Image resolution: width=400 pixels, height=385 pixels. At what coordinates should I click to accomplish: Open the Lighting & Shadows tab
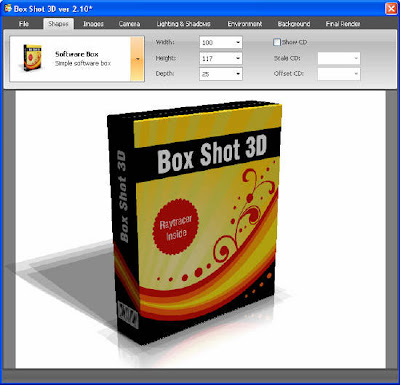point(183,24)
